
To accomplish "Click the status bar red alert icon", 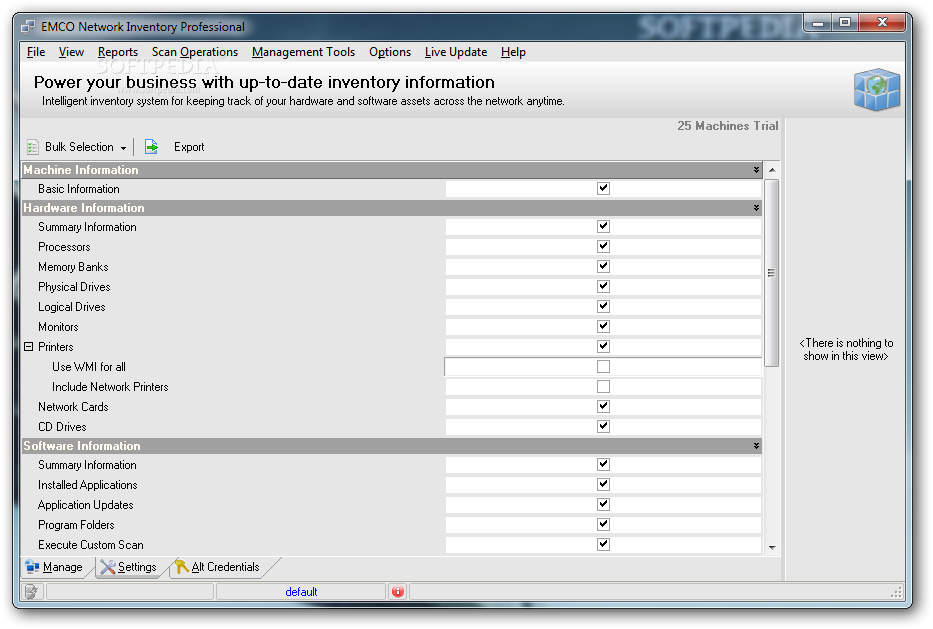I will click(x=397, y=592).
